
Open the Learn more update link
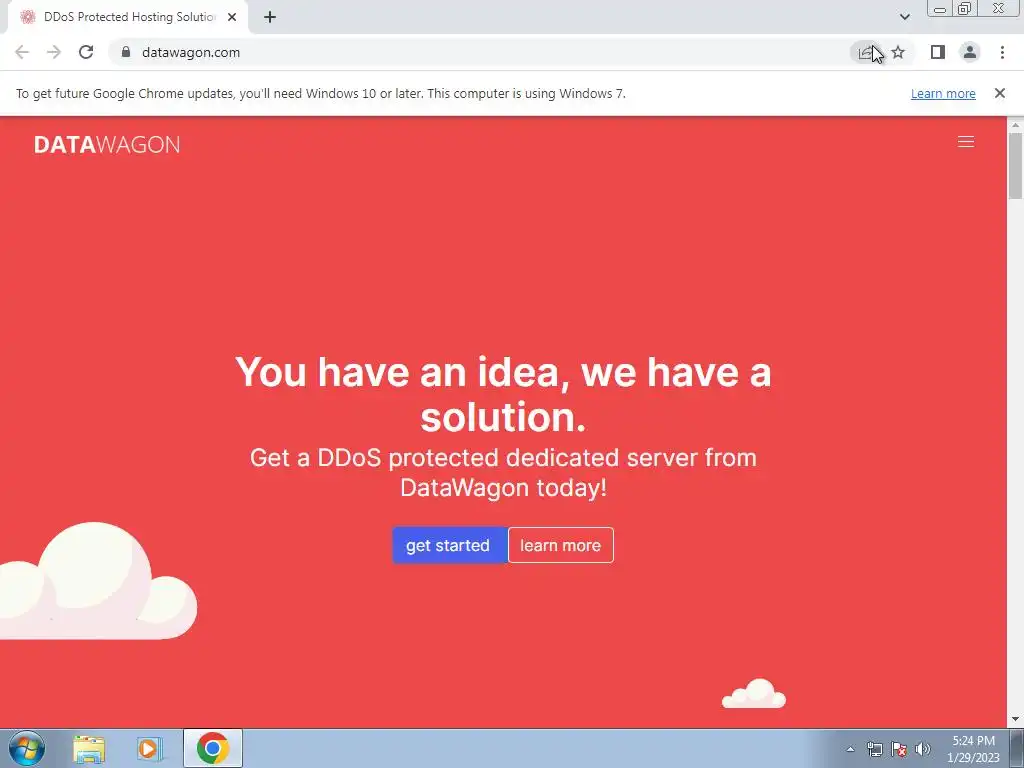[x=943, y=93]
